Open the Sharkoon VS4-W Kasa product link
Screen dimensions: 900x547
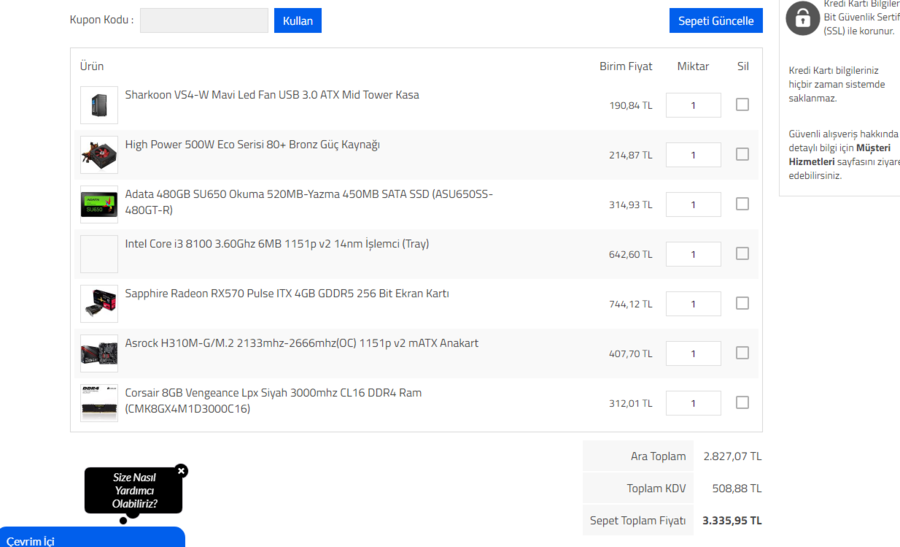point(272,95)
